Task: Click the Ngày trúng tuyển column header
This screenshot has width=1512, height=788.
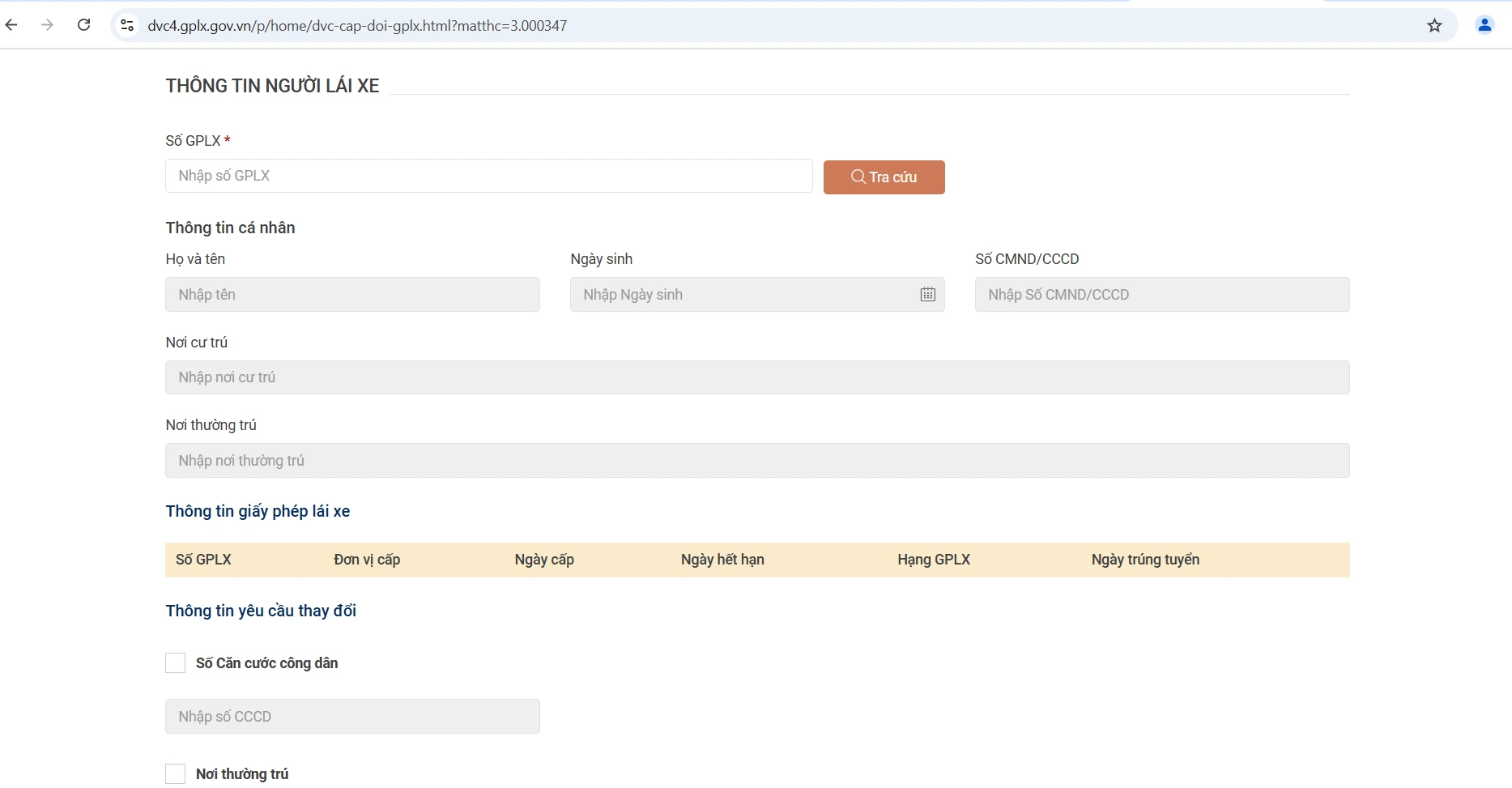Action: pos(1145,560)
